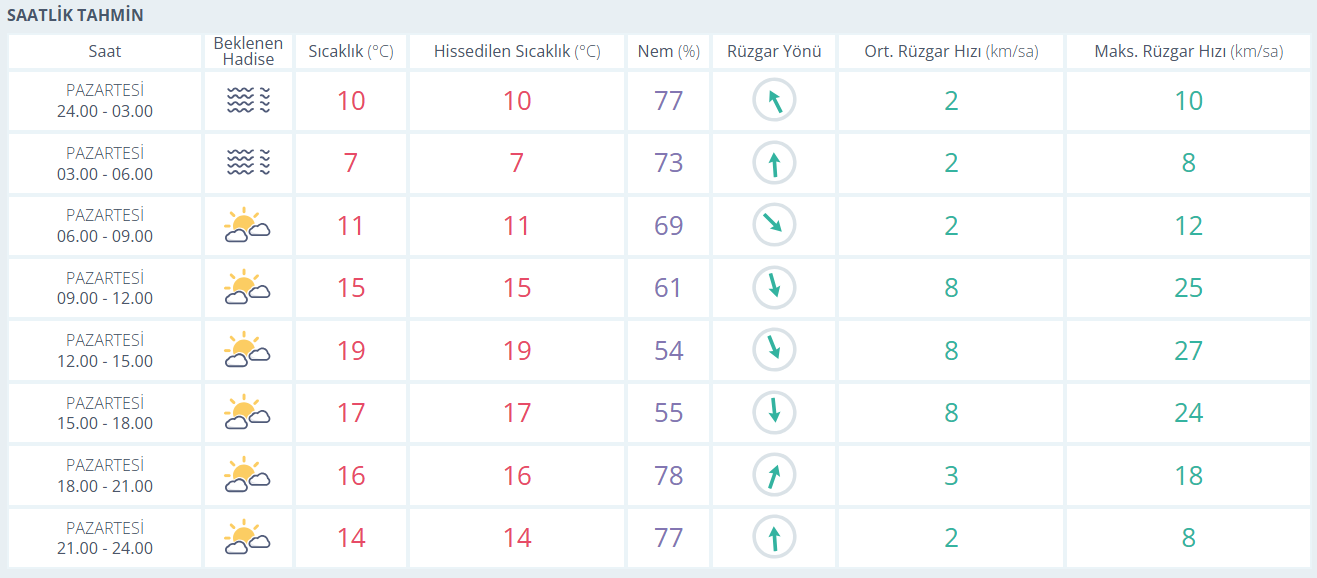The height and width of the screenshot is (578, 1317).
Task: Click wind direction arrow for 15.00 - 18.00
Action: tap(774, 412)
